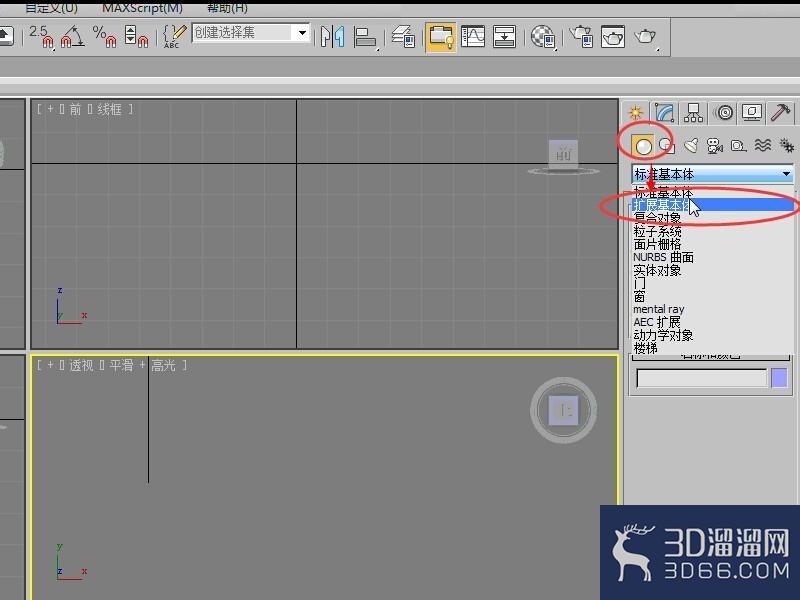Choose NURBS 曲面 from the list
800x600 pixels.
click(712, 257)
